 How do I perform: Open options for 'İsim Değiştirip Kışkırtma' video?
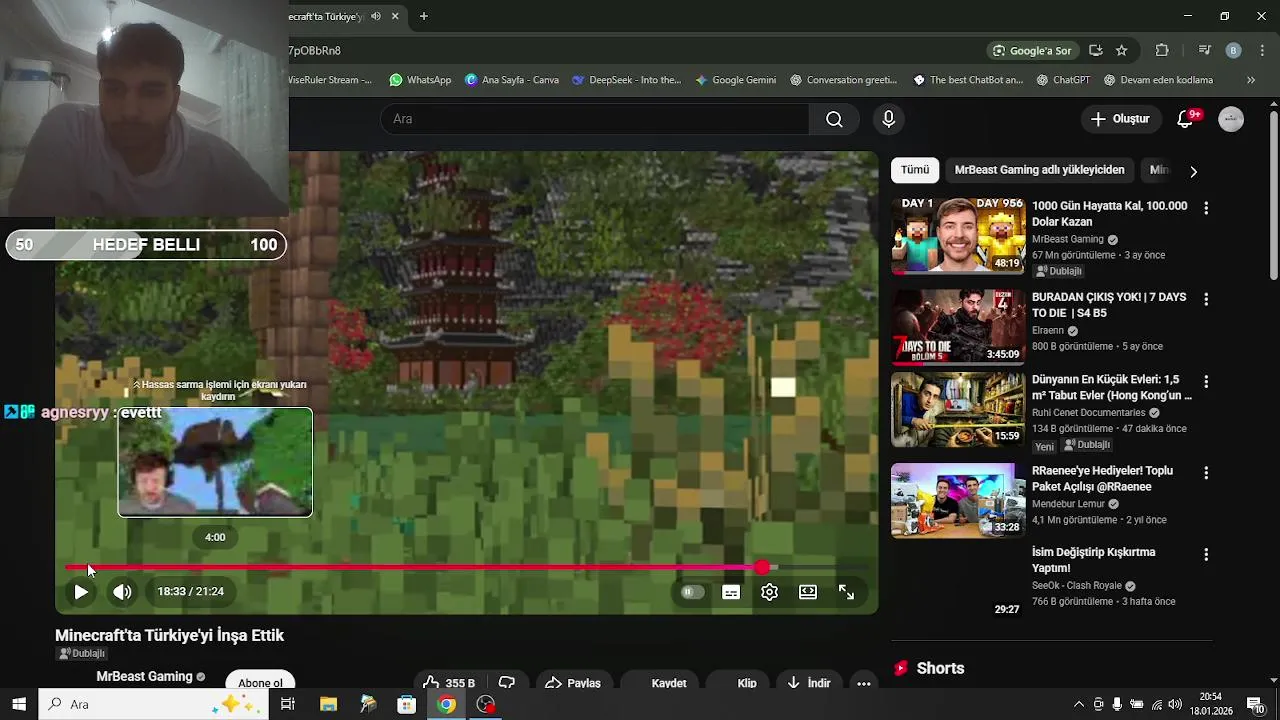pyautogui.click(x=1206, y=554)
